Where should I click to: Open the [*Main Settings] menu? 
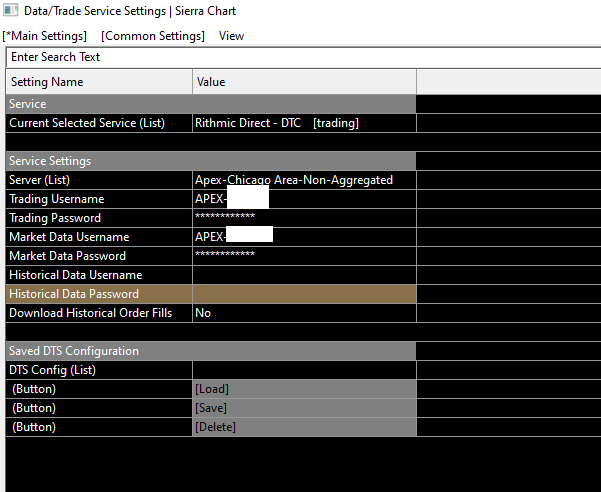point(44,36)
